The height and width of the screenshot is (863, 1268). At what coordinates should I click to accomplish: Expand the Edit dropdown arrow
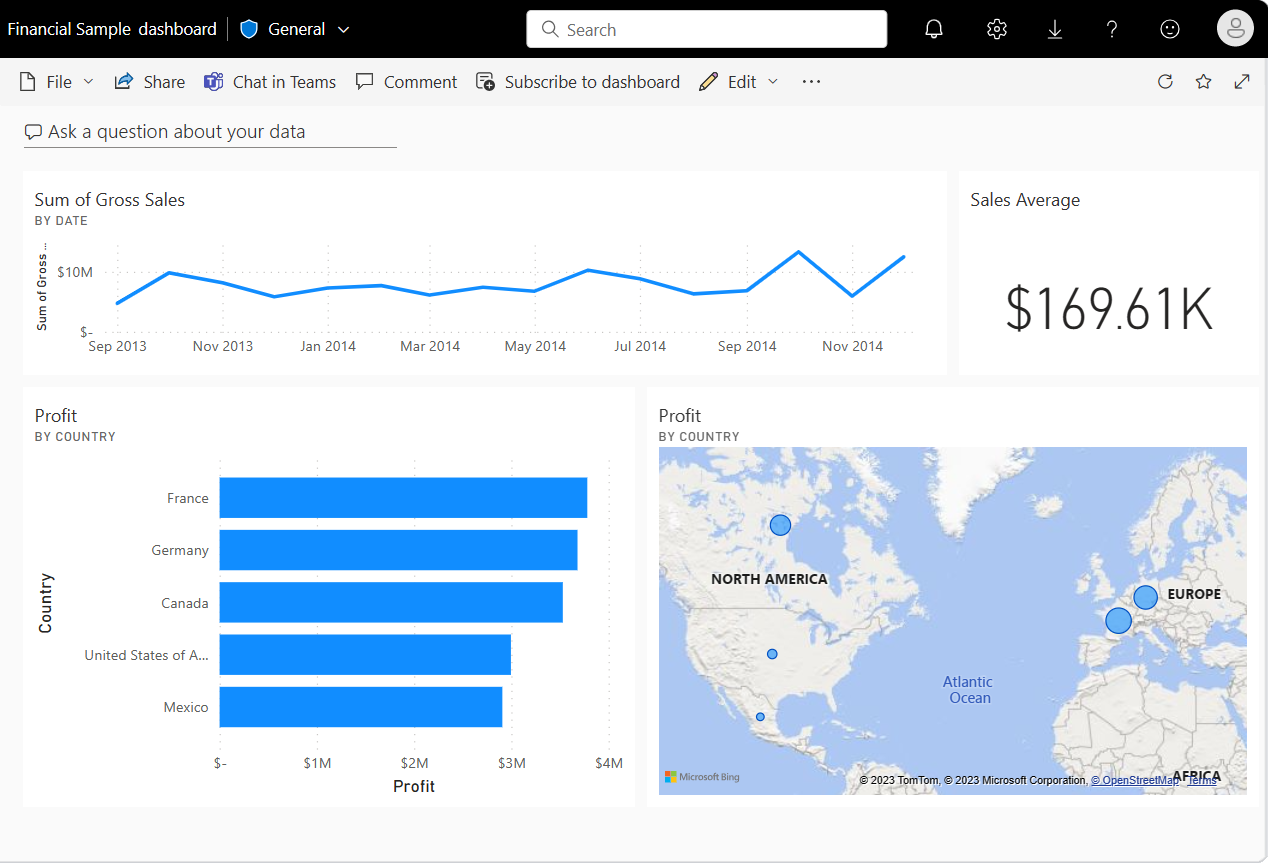coord(775,81)
